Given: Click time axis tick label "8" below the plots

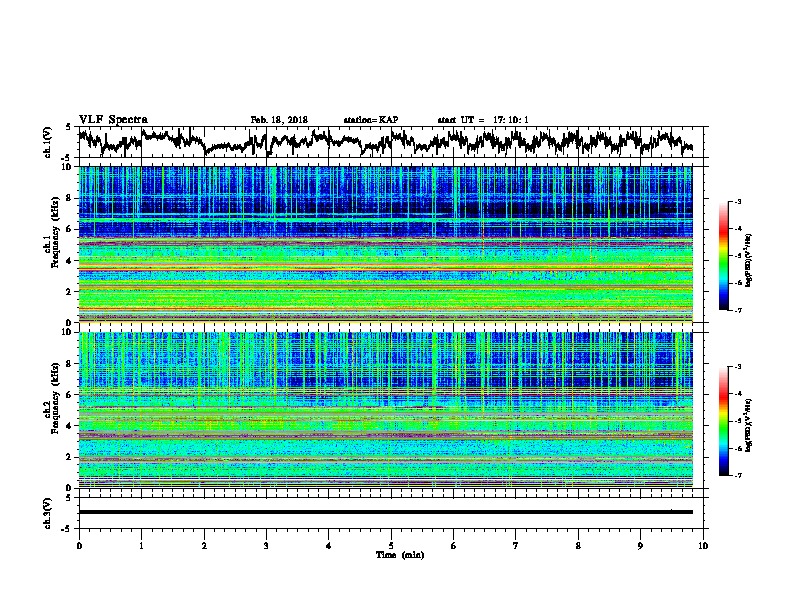Looking at the screenshot, I should tap(578, 546).
